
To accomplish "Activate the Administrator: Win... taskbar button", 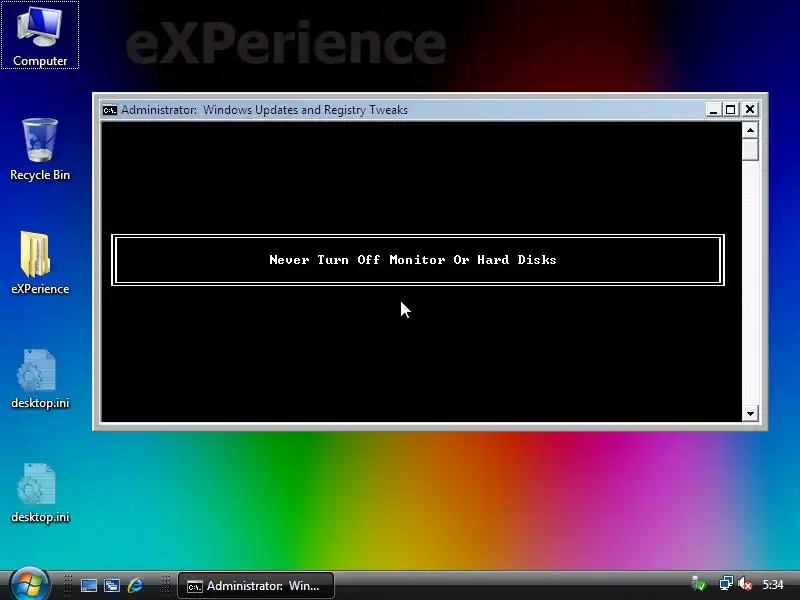I will pos(256,586).
